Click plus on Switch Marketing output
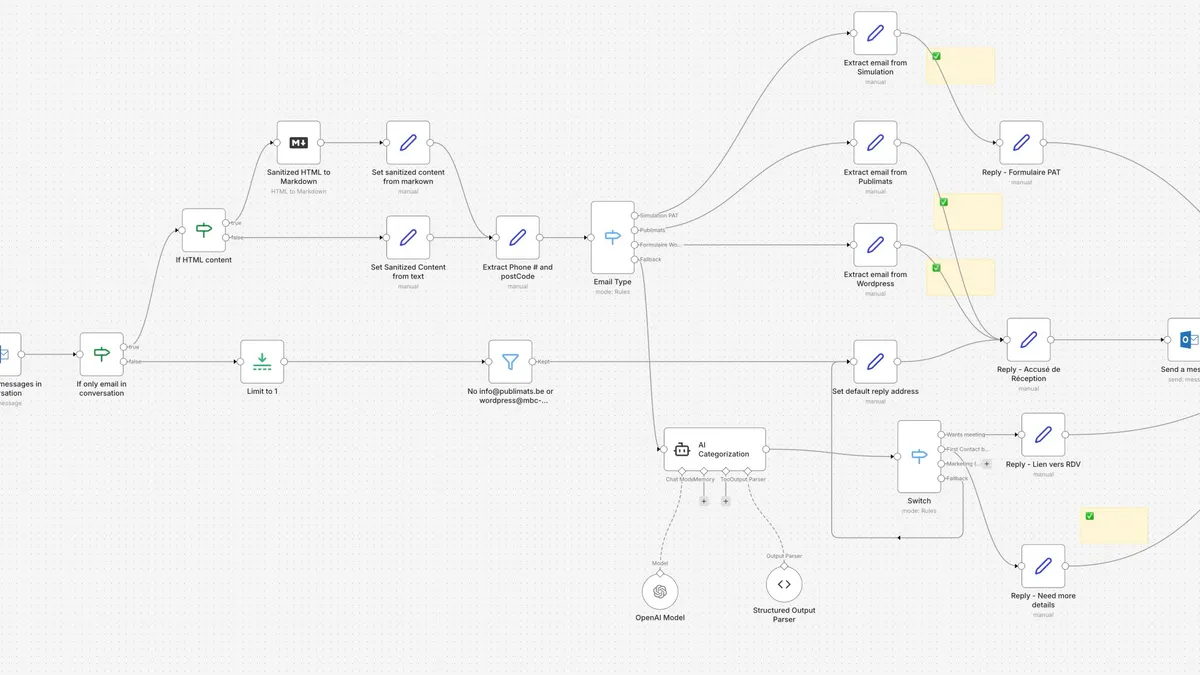The height and width of the screenshot is (675, 1200). (x=987, y=464)
